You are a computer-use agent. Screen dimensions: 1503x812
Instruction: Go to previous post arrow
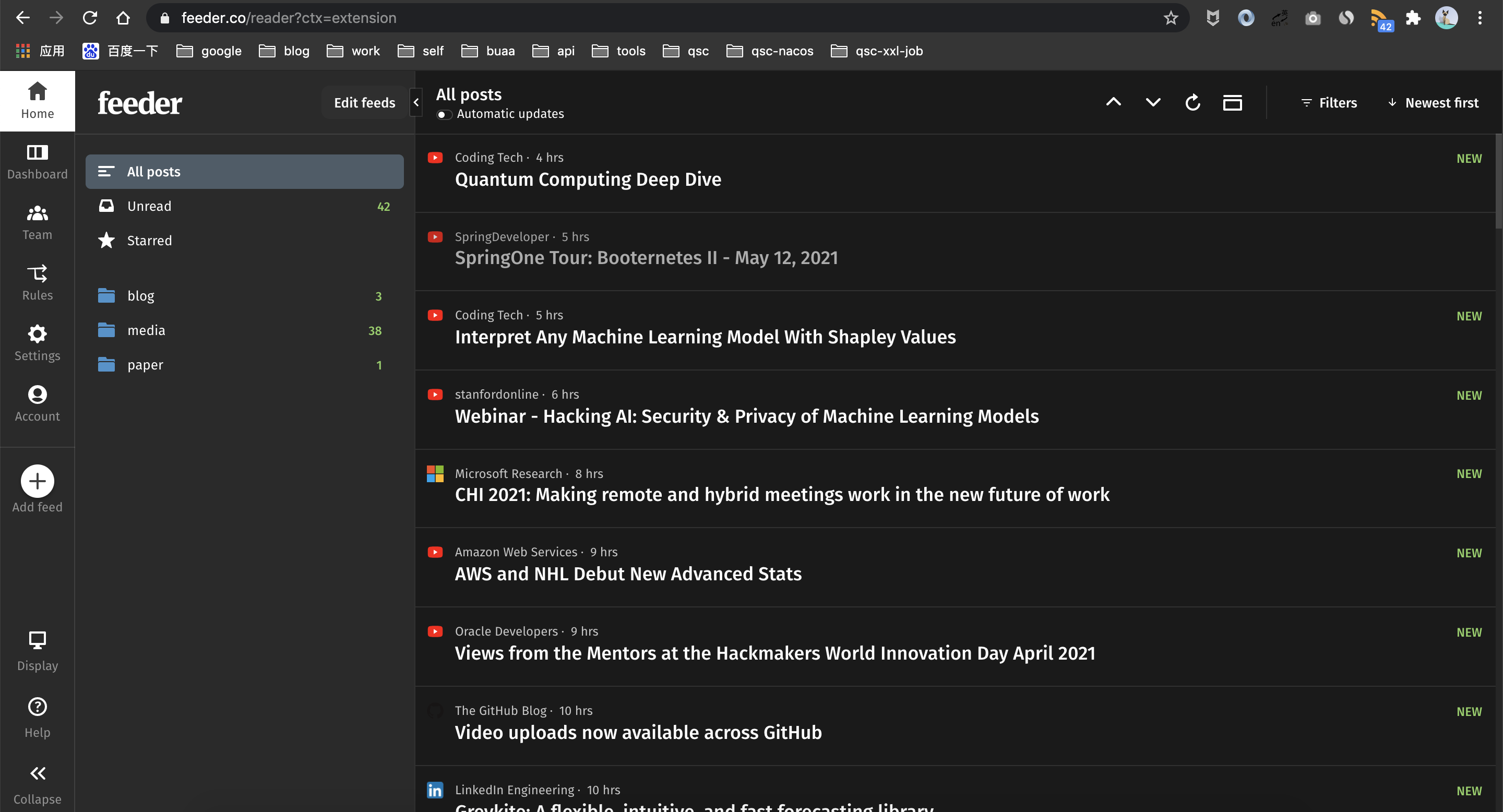1113,103
